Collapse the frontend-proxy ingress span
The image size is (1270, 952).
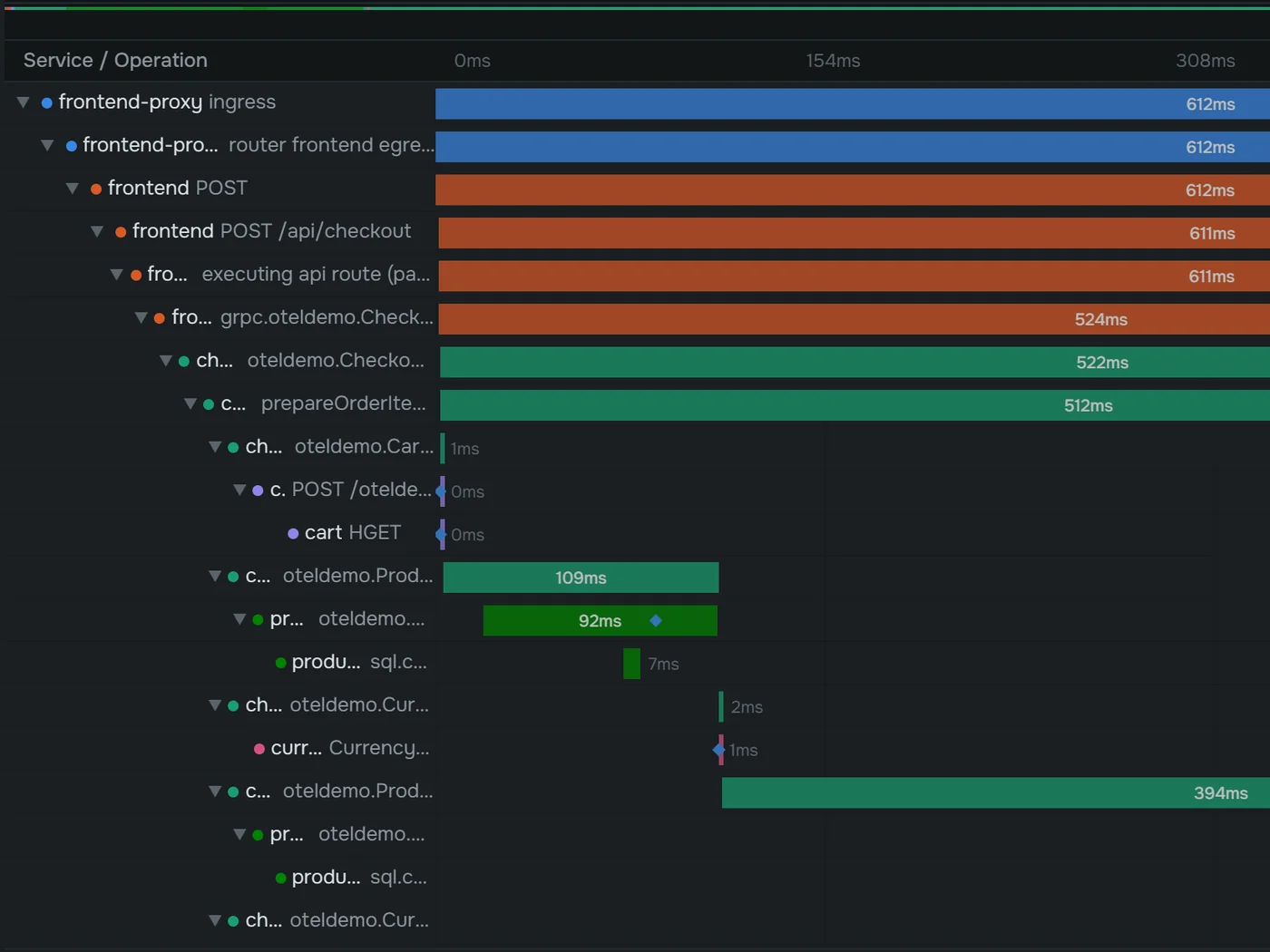(x=24, y=102)
